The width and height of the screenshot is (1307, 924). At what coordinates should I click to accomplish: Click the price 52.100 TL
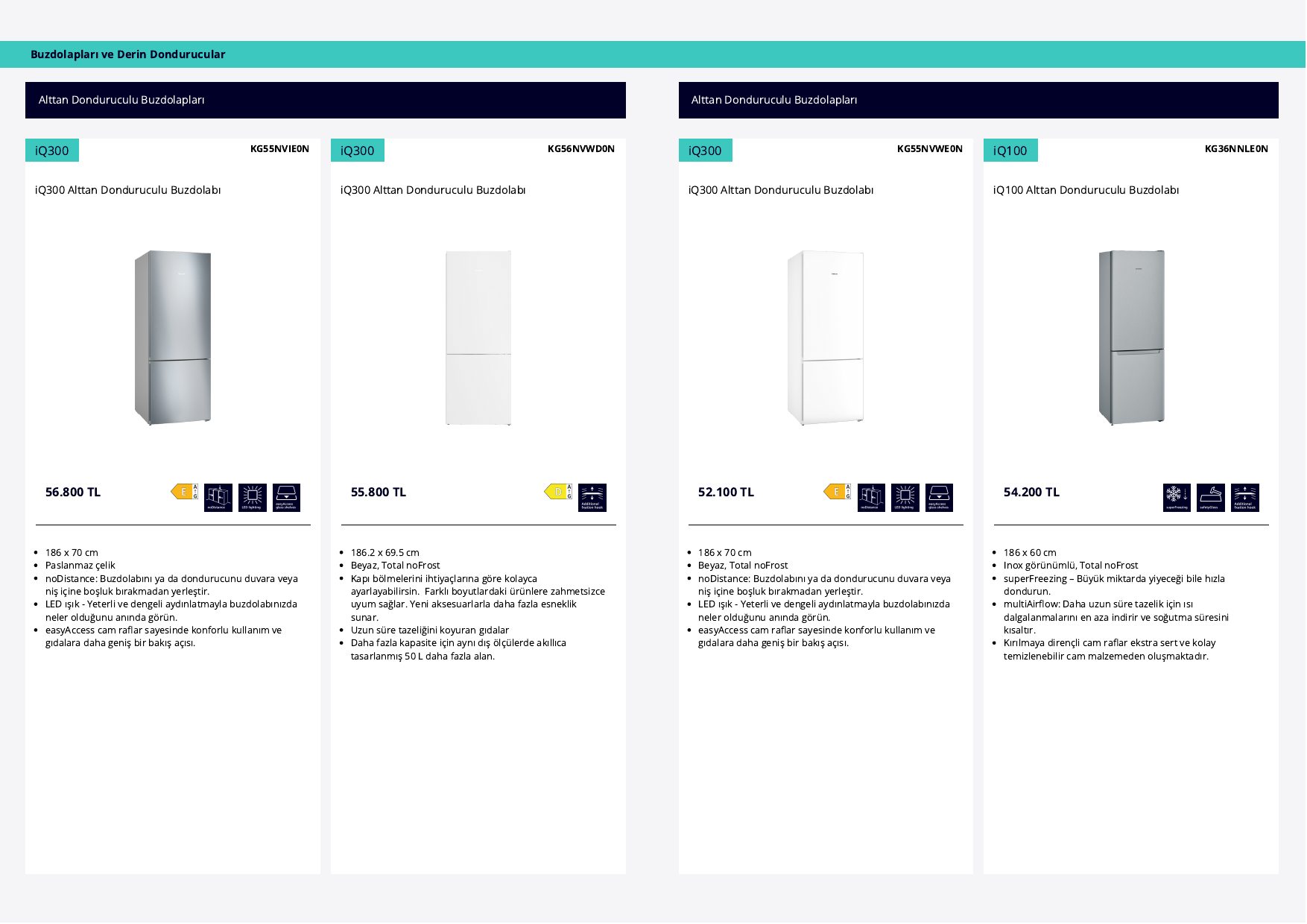[726, 492]
